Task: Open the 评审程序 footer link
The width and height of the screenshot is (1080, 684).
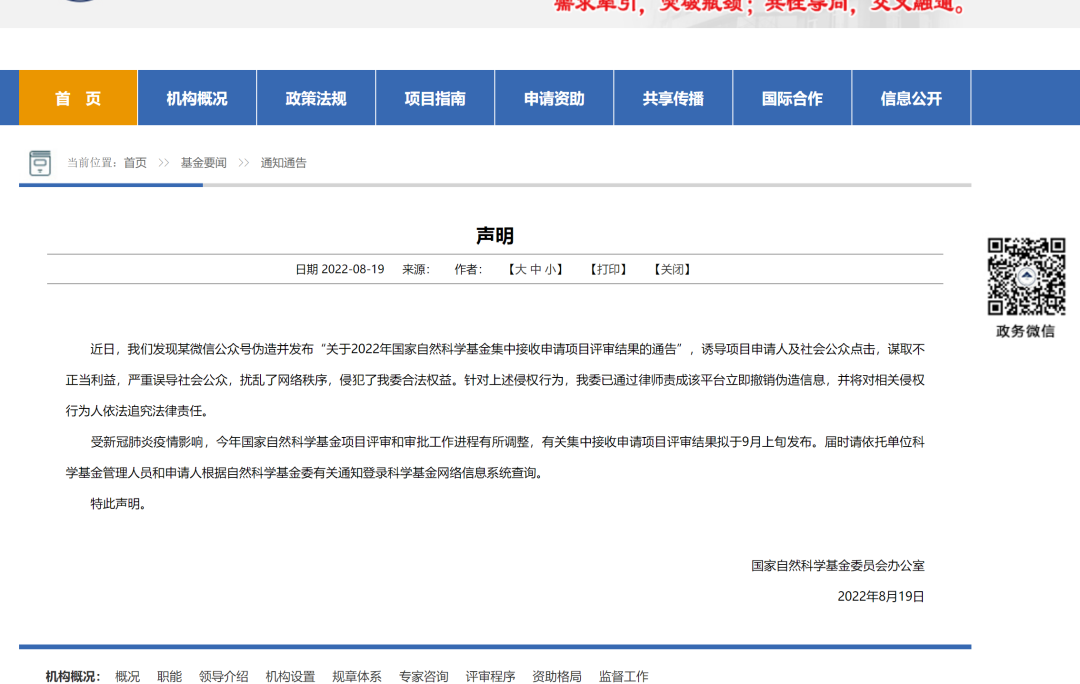Action: [490, 676]
